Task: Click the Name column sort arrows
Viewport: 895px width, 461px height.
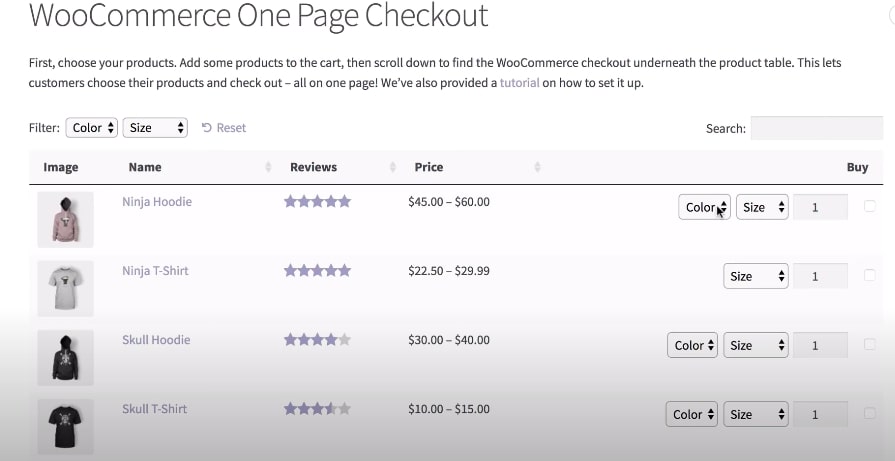Action: pyautogui.click(x=268, y=167)
